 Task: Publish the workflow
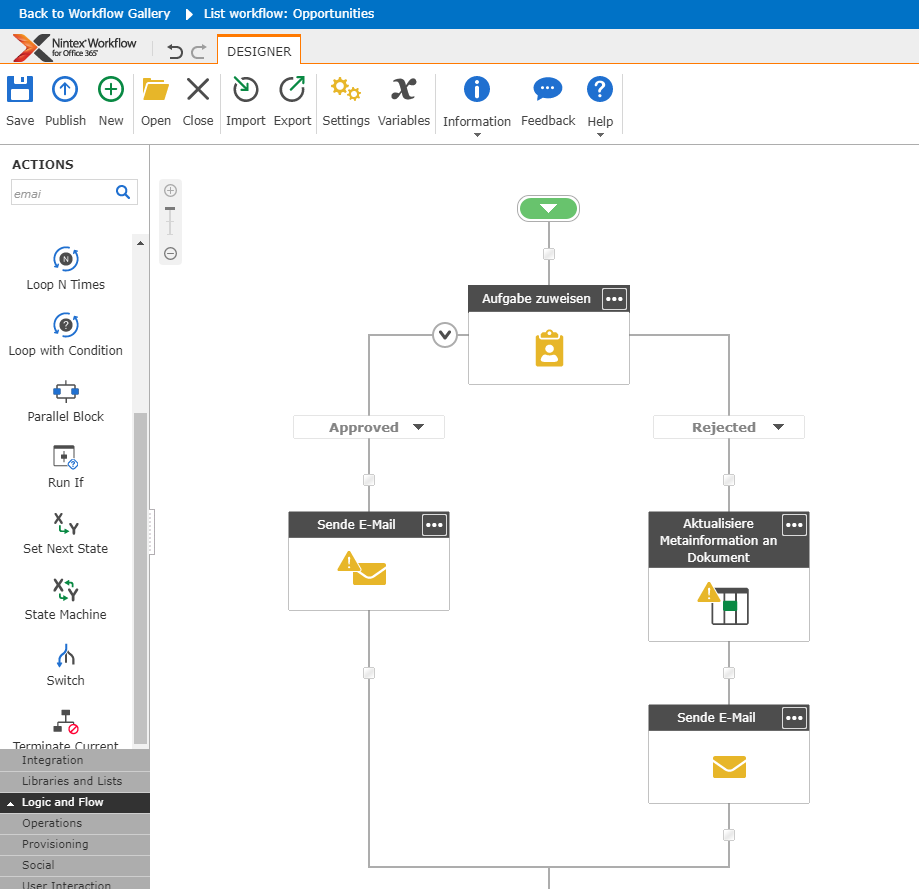[x=65, y=101]
